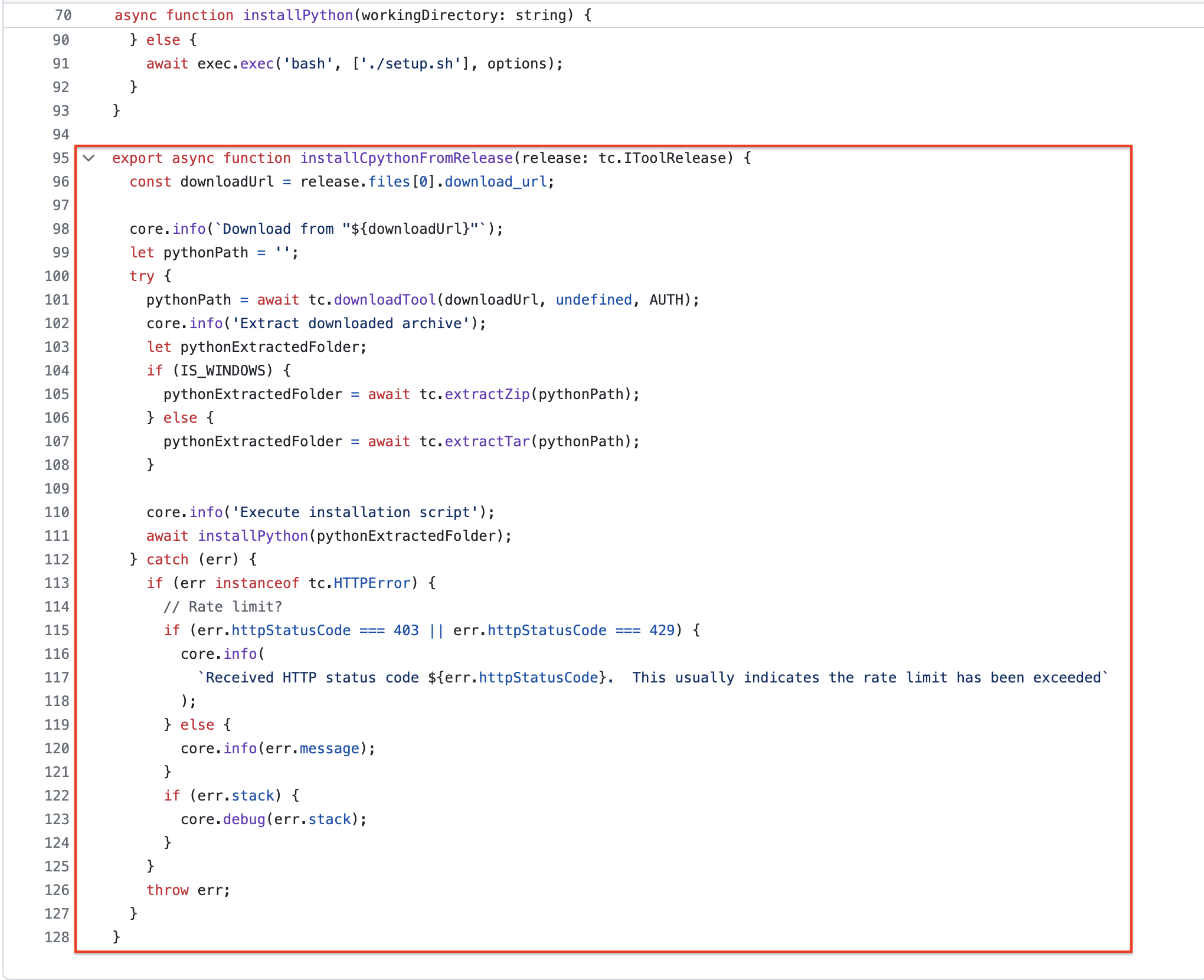The image size is (1204, 980).
Task: Select line number 115
Action: point(57,631)
